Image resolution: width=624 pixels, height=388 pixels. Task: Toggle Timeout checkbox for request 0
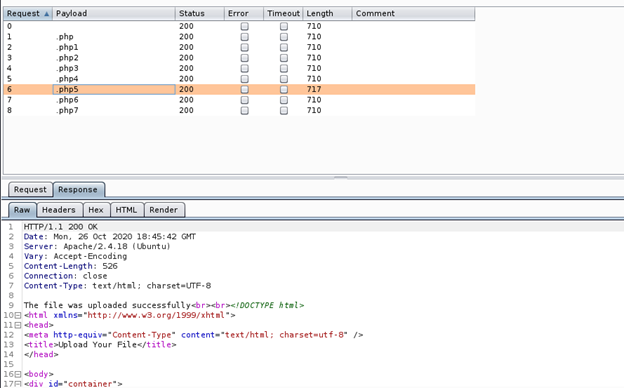point(284,26)
